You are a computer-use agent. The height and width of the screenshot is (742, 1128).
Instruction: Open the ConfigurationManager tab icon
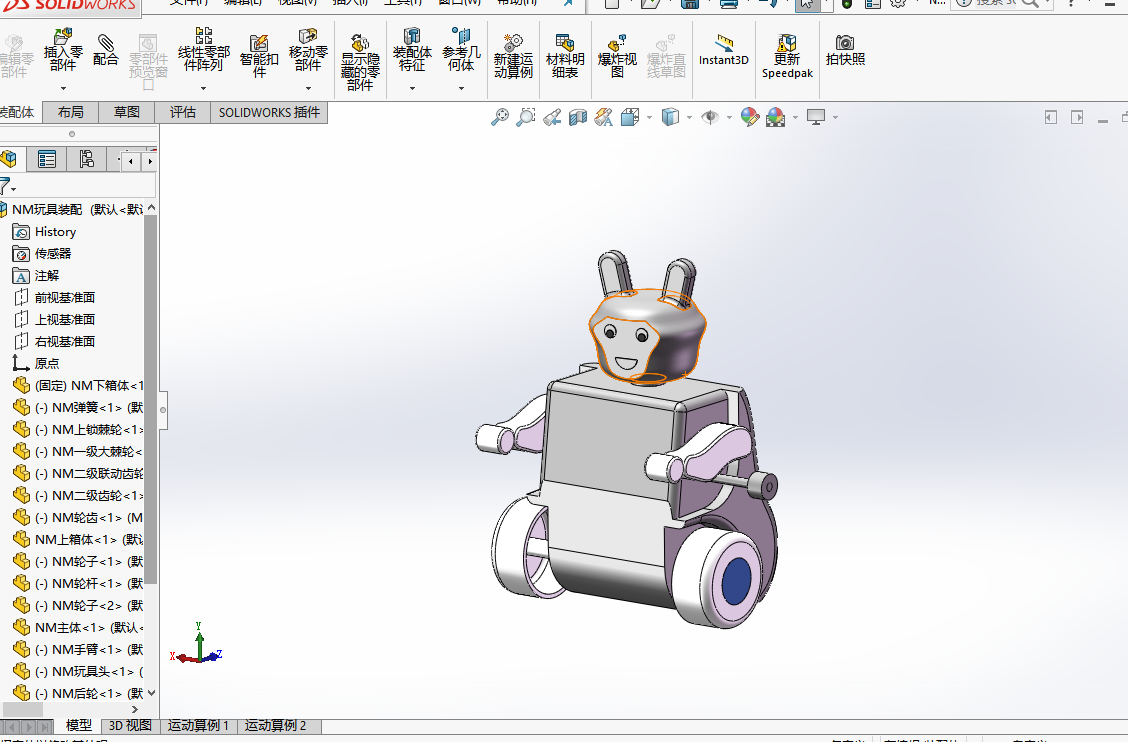86,159
